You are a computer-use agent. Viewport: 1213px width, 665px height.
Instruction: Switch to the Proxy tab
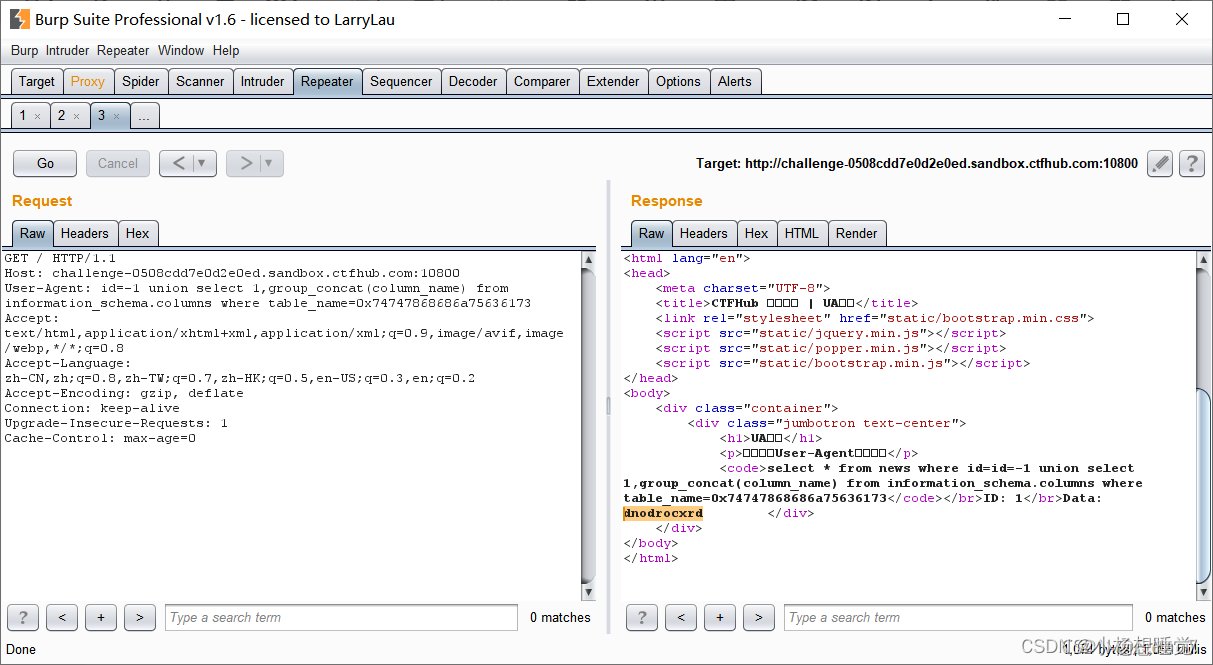point(88,81)
